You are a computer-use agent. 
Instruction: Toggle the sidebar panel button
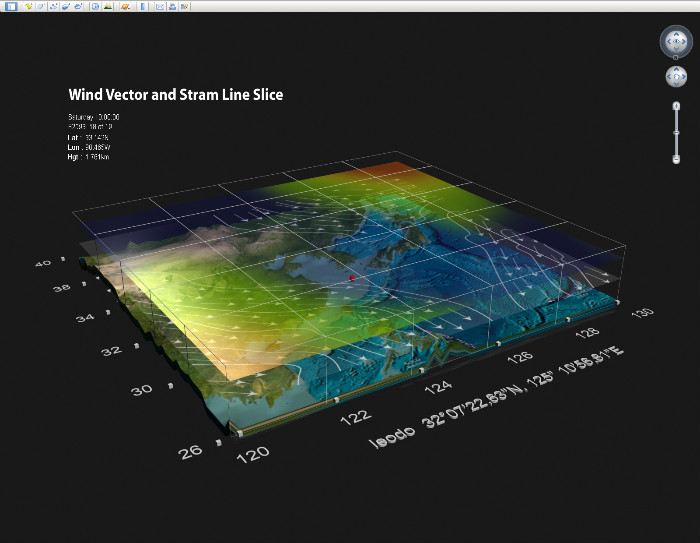coord(11,6)
